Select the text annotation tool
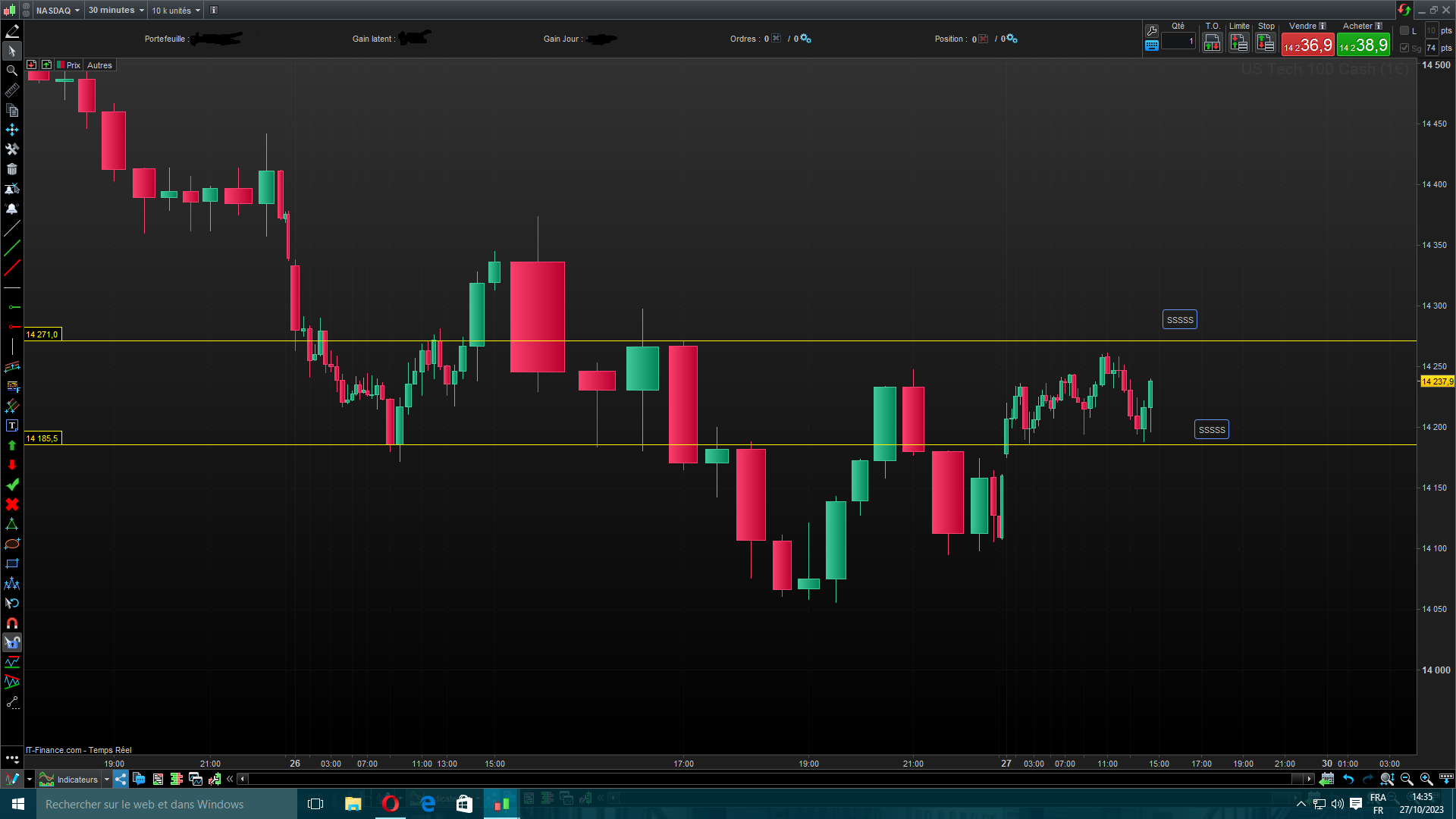Screen dimensions: 1456x819 click(x=12, y=425)
